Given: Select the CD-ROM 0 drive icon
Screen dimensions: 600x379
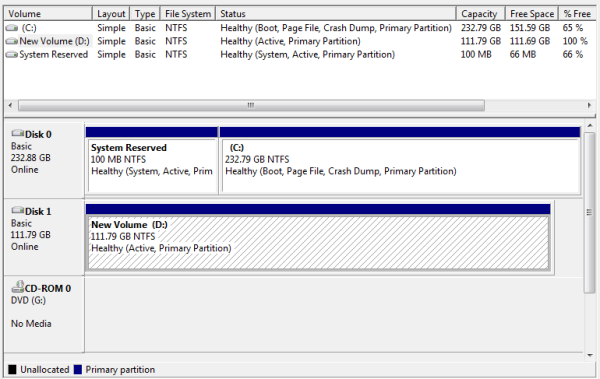Looking at the screenshot, I should 18,287.
